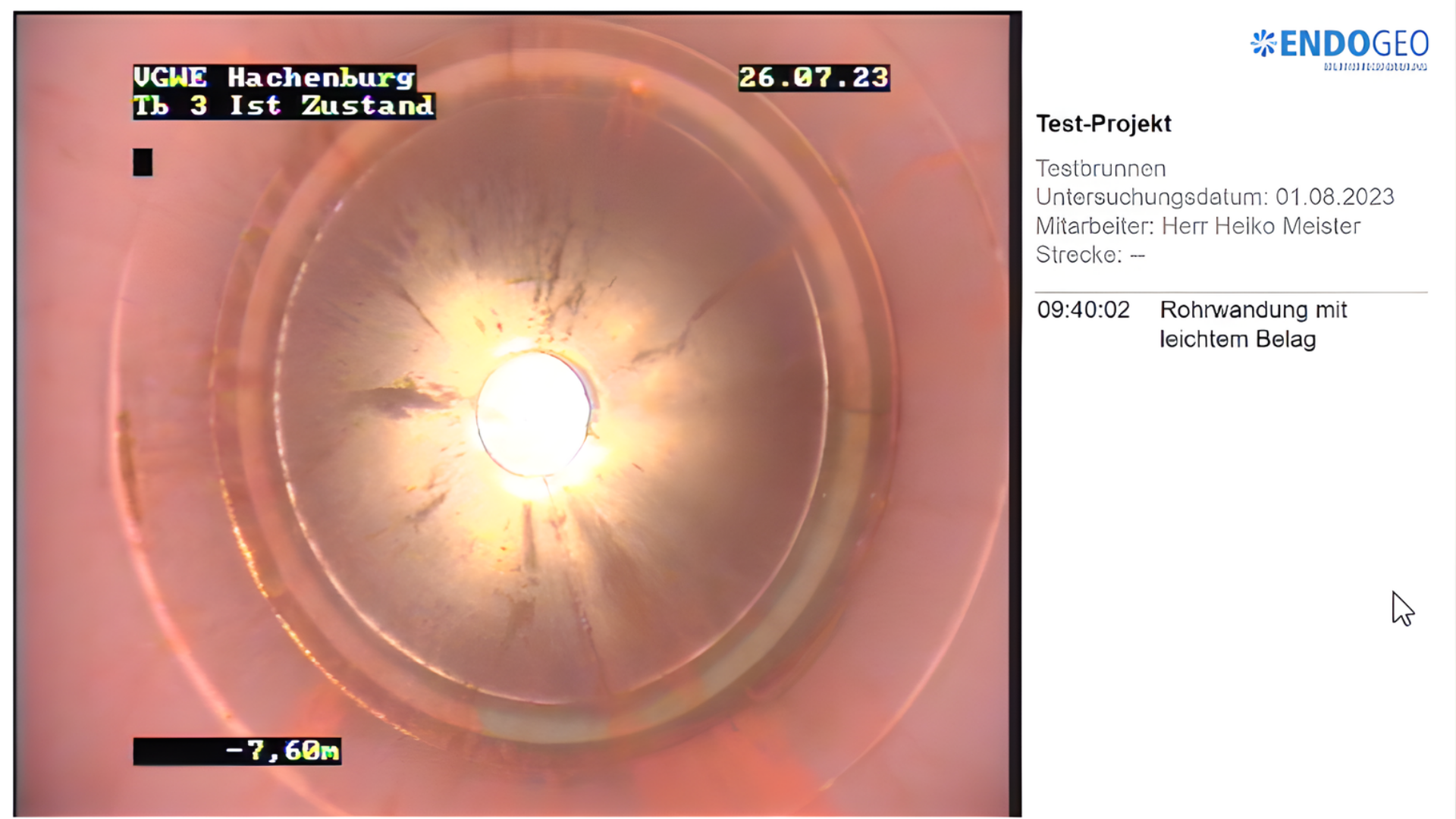Click 'Rohrwandung mit leichtem Belag' note
Screen dimensions: 1456x819
[1253, 325]
